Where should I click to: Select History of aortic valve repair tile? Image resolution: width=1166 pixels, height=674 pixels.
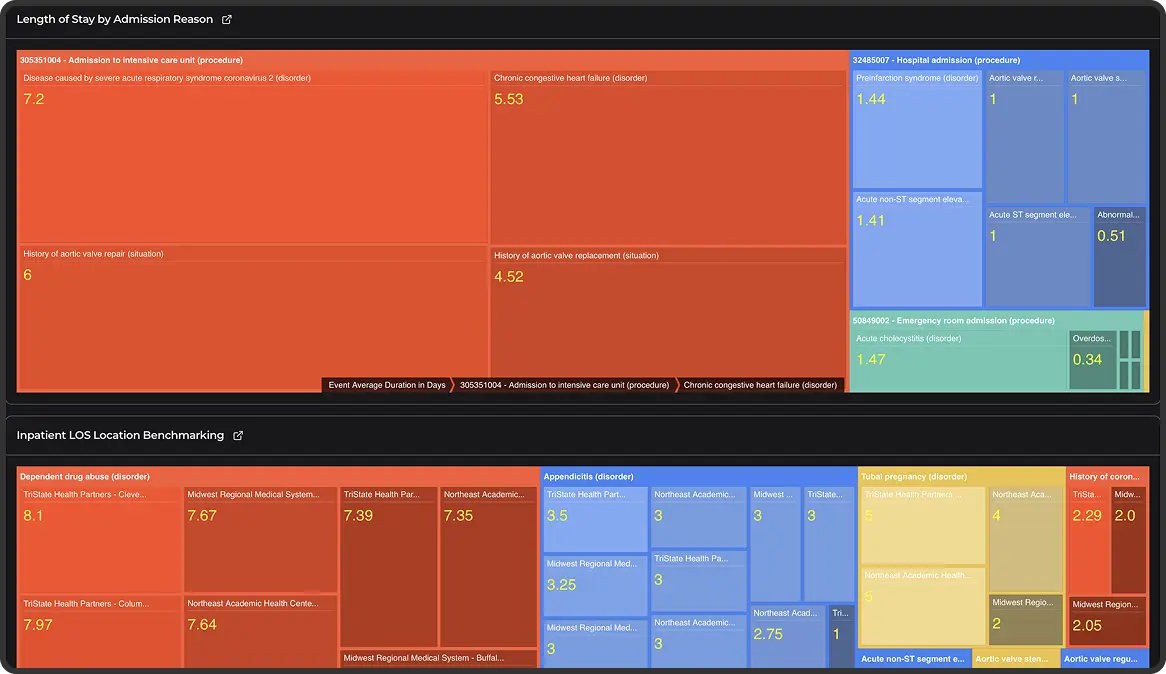click(x=251, y=320)
